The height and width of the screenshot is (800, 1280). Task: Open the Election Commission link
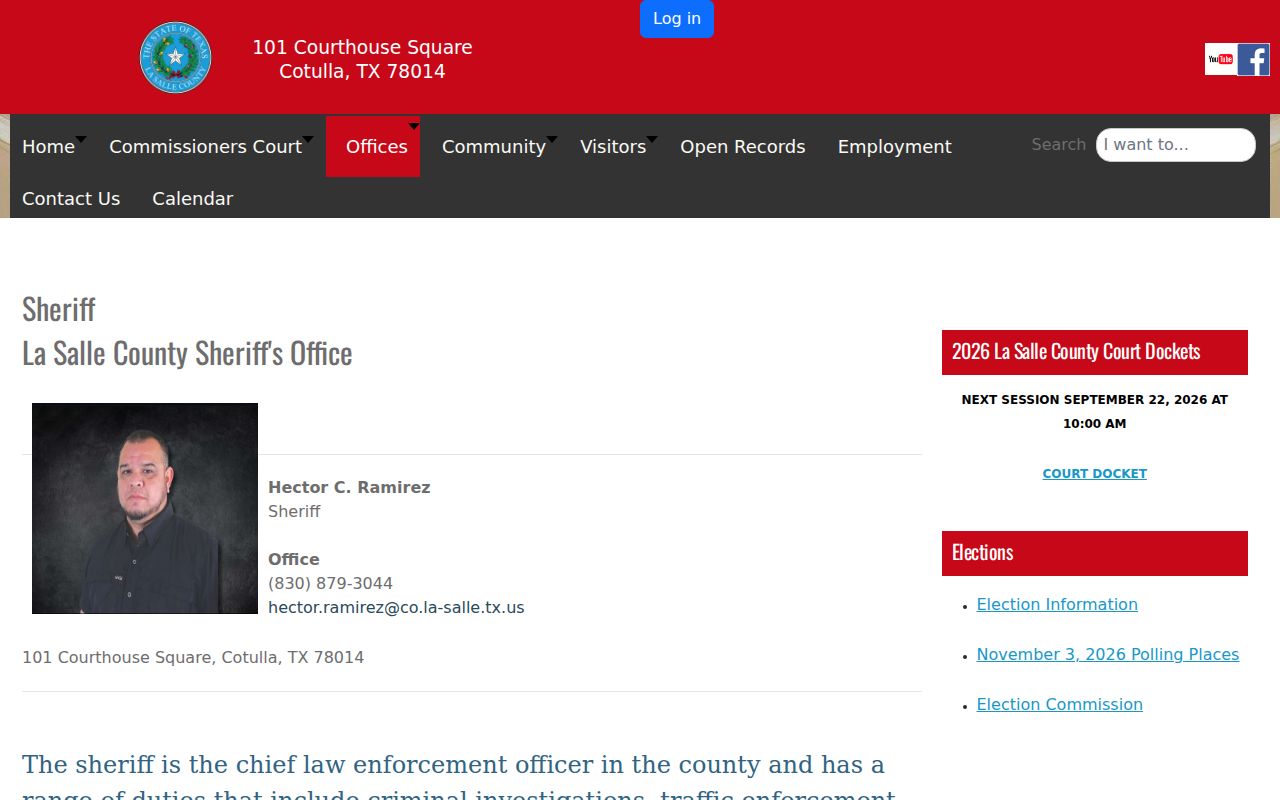coord(1060,705)
